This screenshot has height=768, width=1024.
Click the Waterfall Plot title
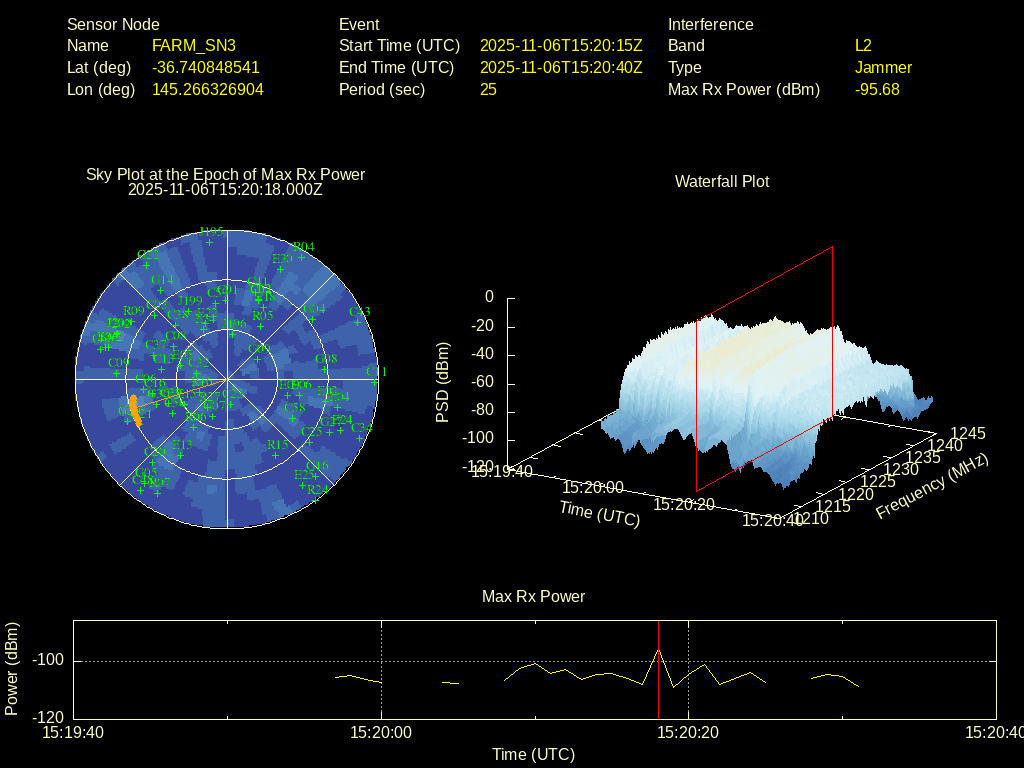coord(722,182)
